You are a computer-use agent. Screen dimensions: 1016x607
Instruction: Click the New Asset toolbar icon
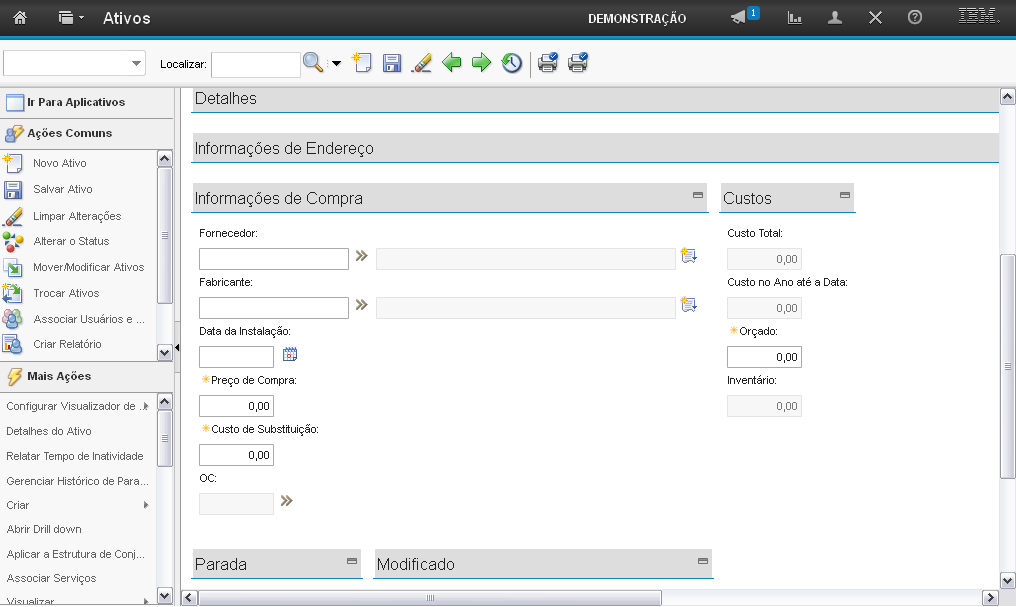362,63
